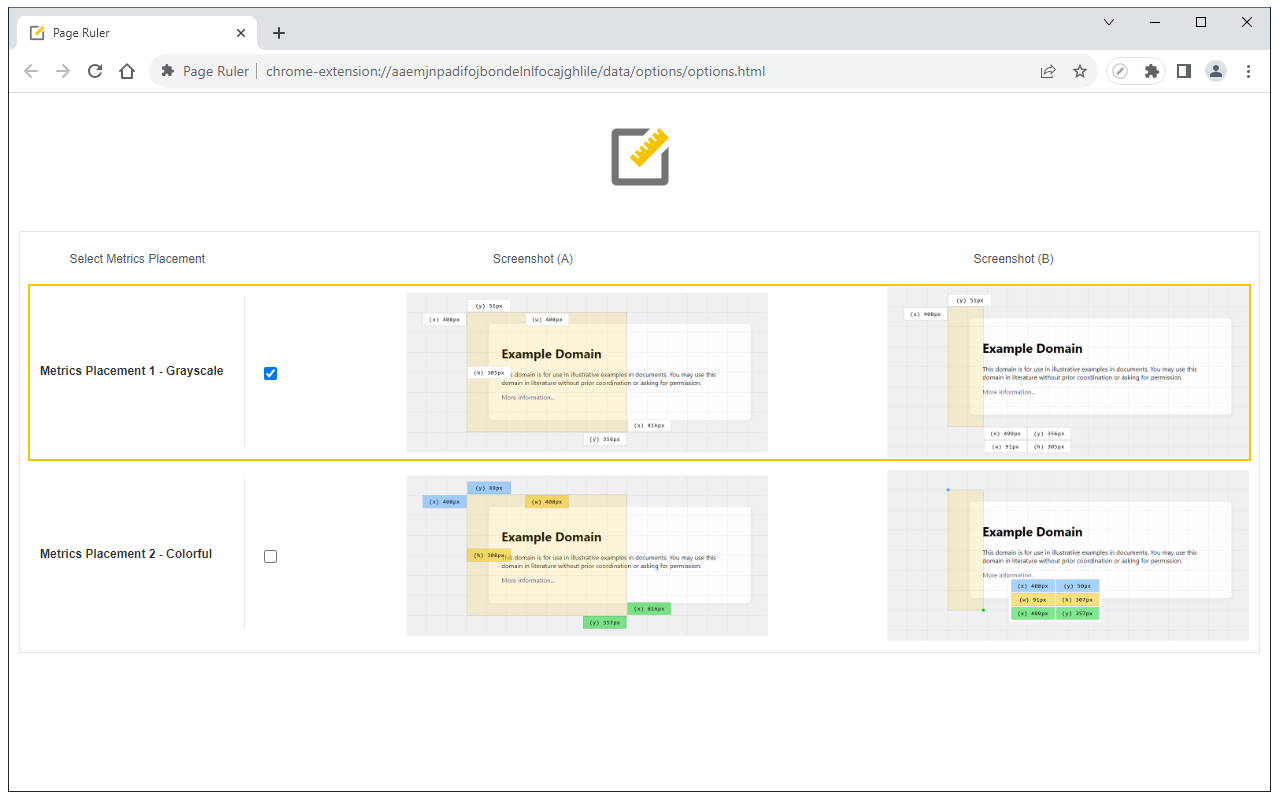Expand the tab search chevron

pyautogui.click(x=1109, y=22)
